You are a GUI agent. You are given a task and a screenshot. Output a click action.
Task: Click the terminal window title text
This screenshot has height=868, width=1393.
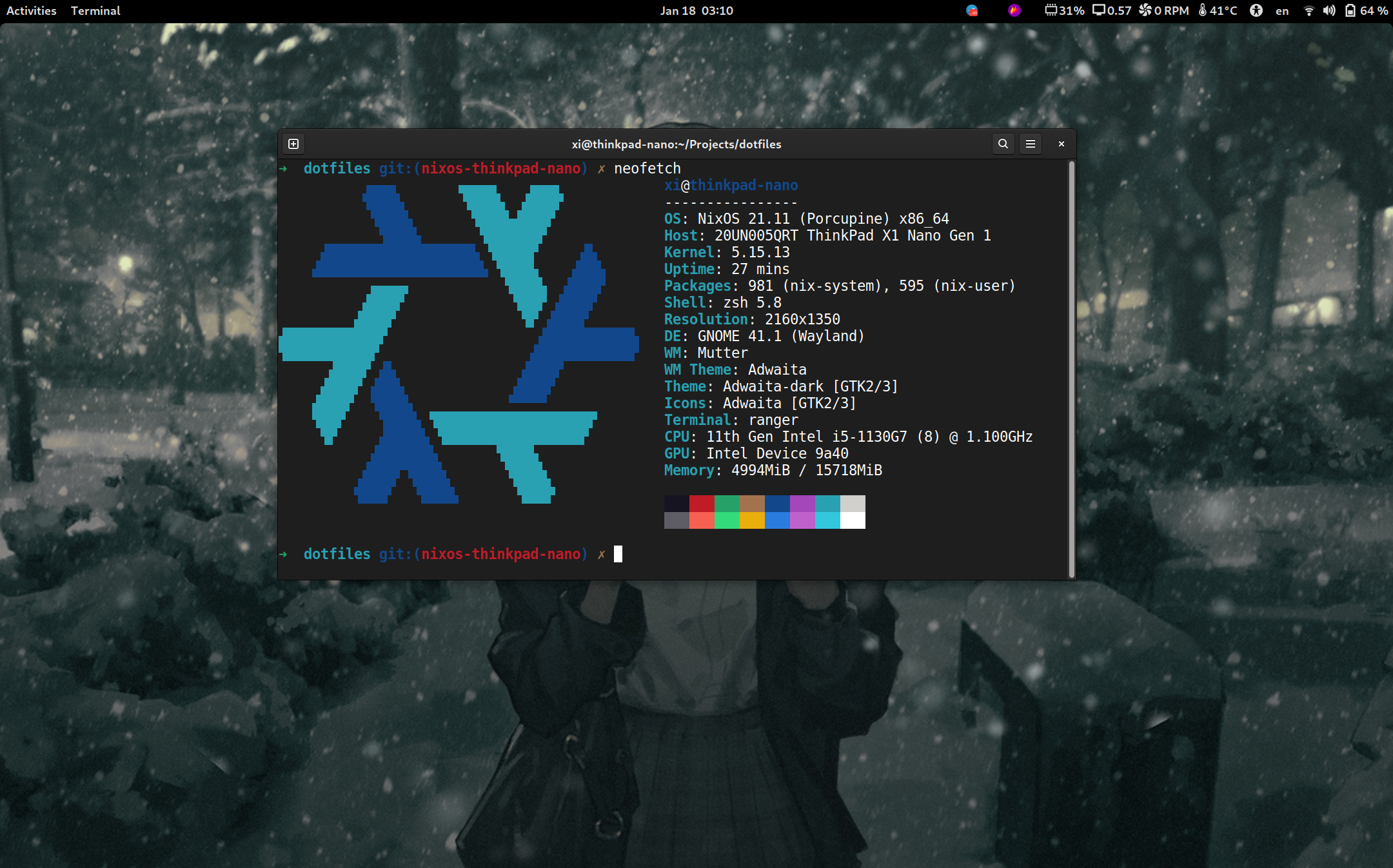(676, 144)
